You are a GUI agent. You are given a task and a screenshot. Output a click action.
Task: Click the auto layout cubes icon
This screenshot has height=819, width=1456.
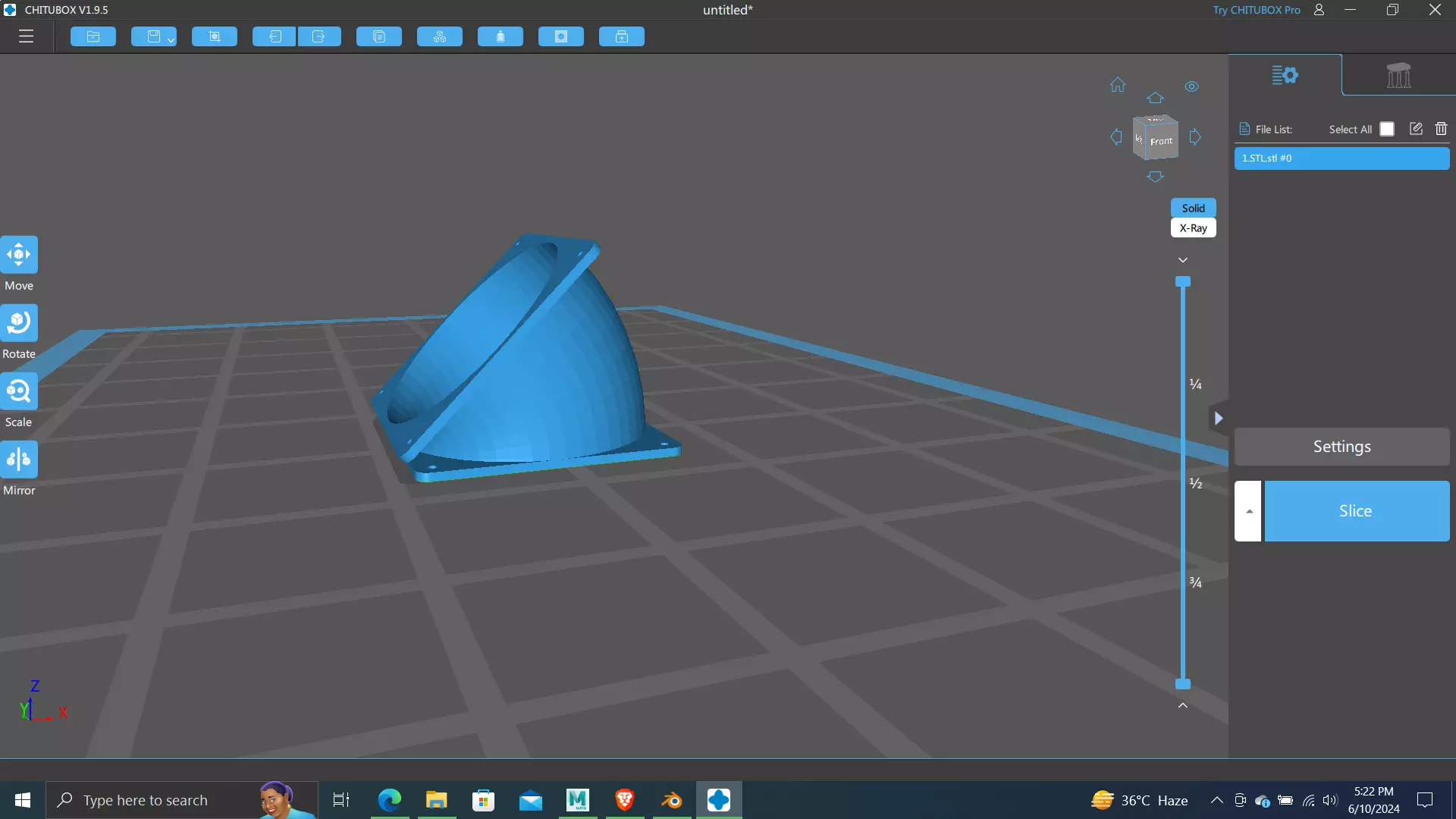click(x=440, y=36)
